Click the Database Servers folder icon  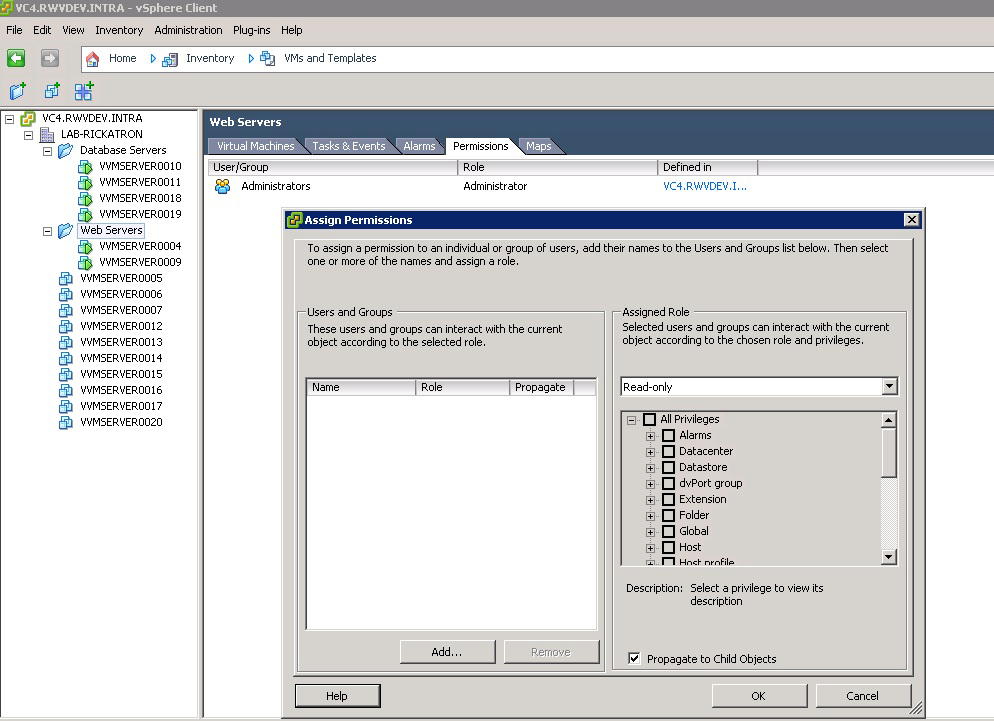click(65, 151)
